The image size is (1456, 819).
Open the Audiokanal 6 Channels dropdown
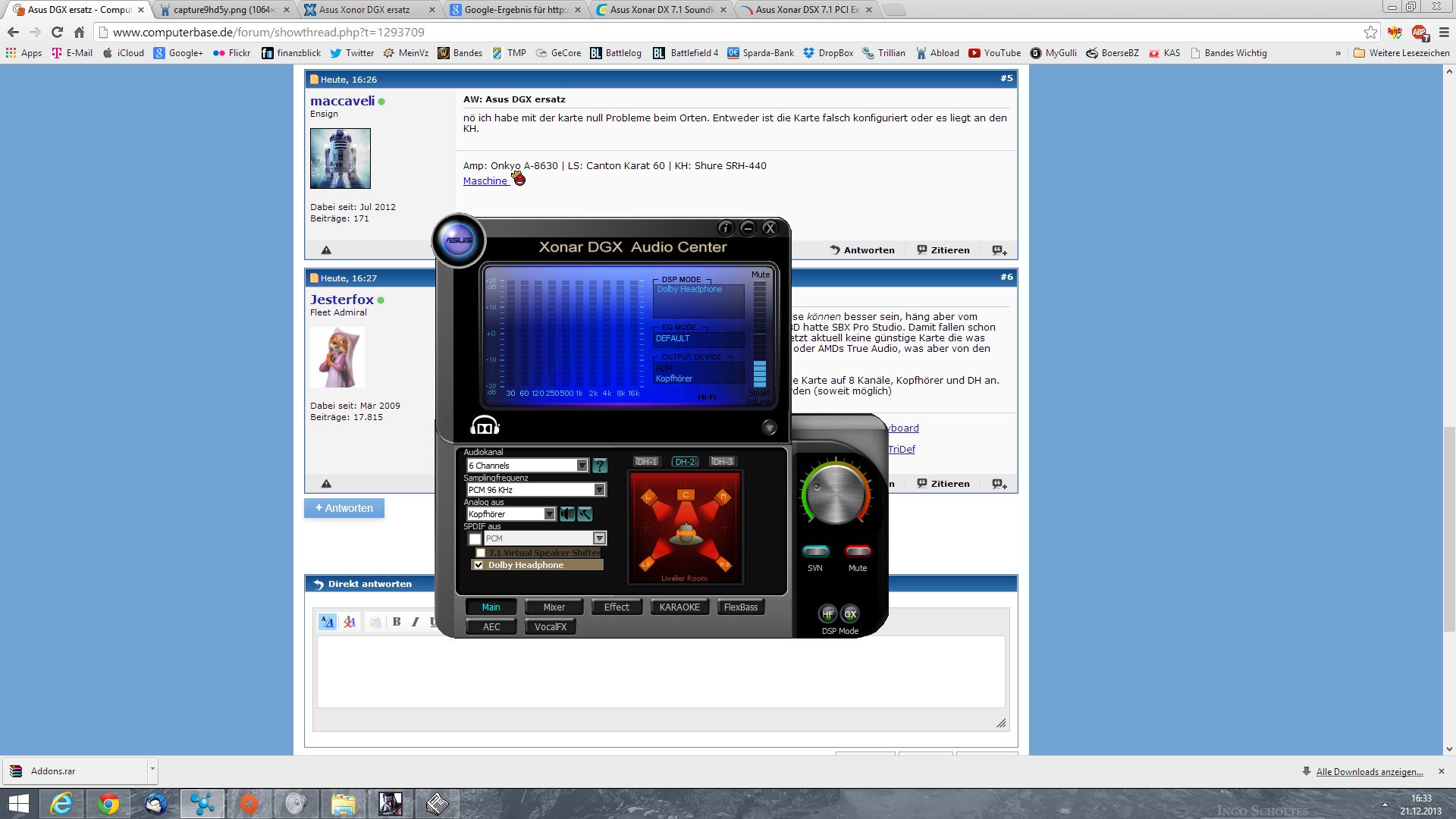coord(582,466)
